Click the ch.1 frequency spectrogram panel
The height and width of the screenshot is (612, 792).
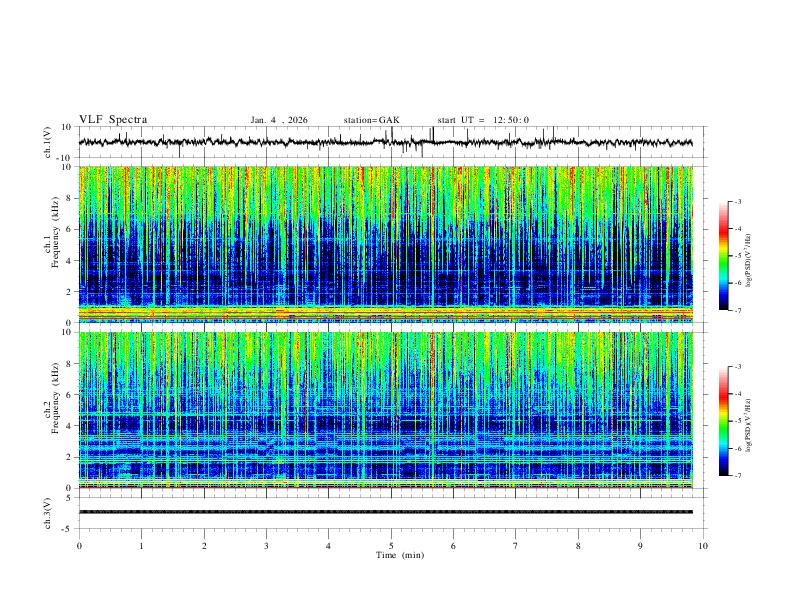point(385,244)
